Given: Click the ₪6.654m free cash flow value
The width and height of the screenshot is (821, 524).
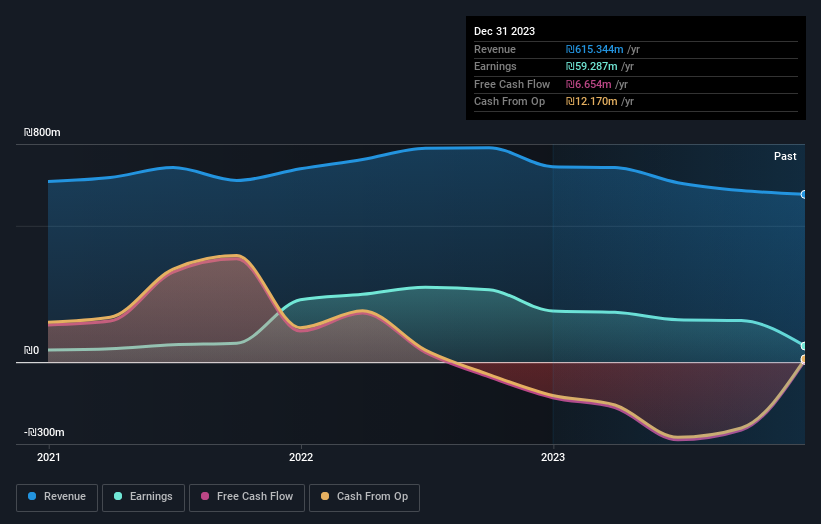Looking at the screenshot, I should 588,84.
